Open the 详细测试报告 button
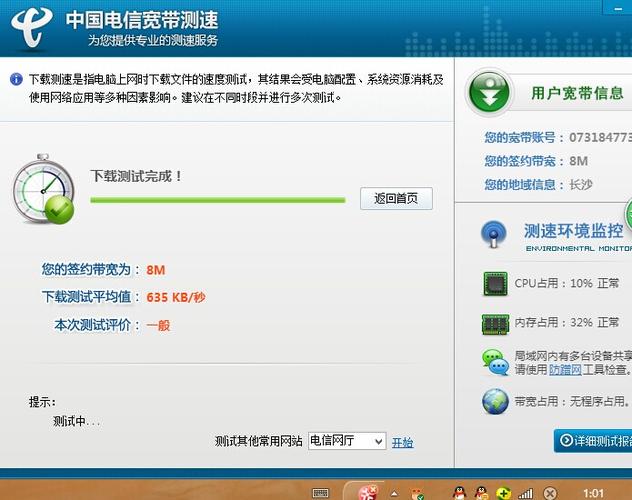 click(593, 440)
